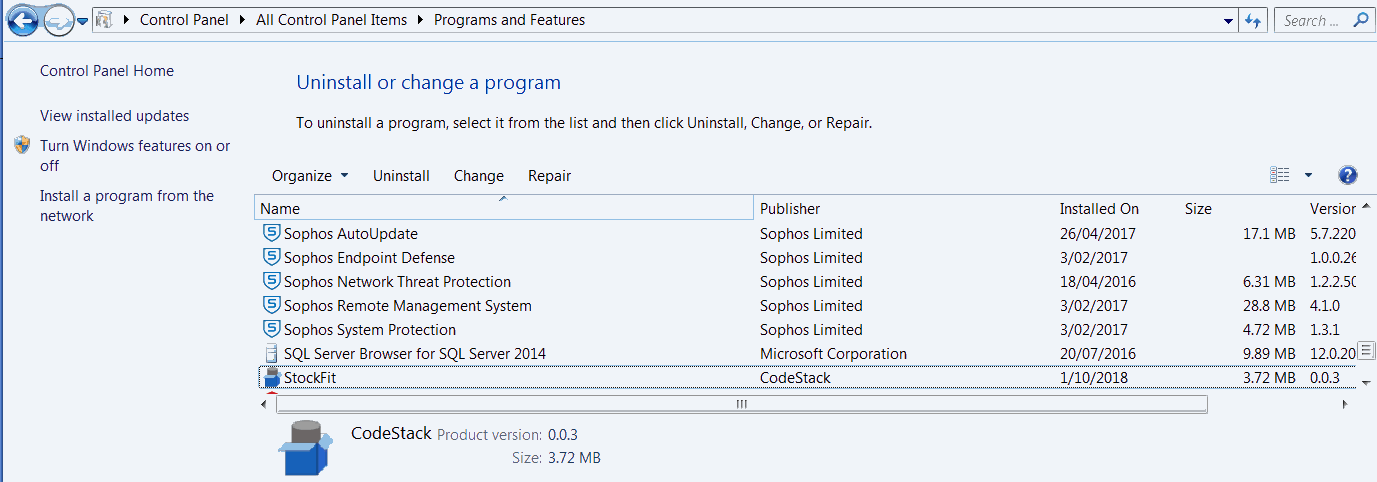Image resolution: width=1377 pixels, height=482 pixels.
Task: Open the recent pages dropdown arrow
Action: 82,21
